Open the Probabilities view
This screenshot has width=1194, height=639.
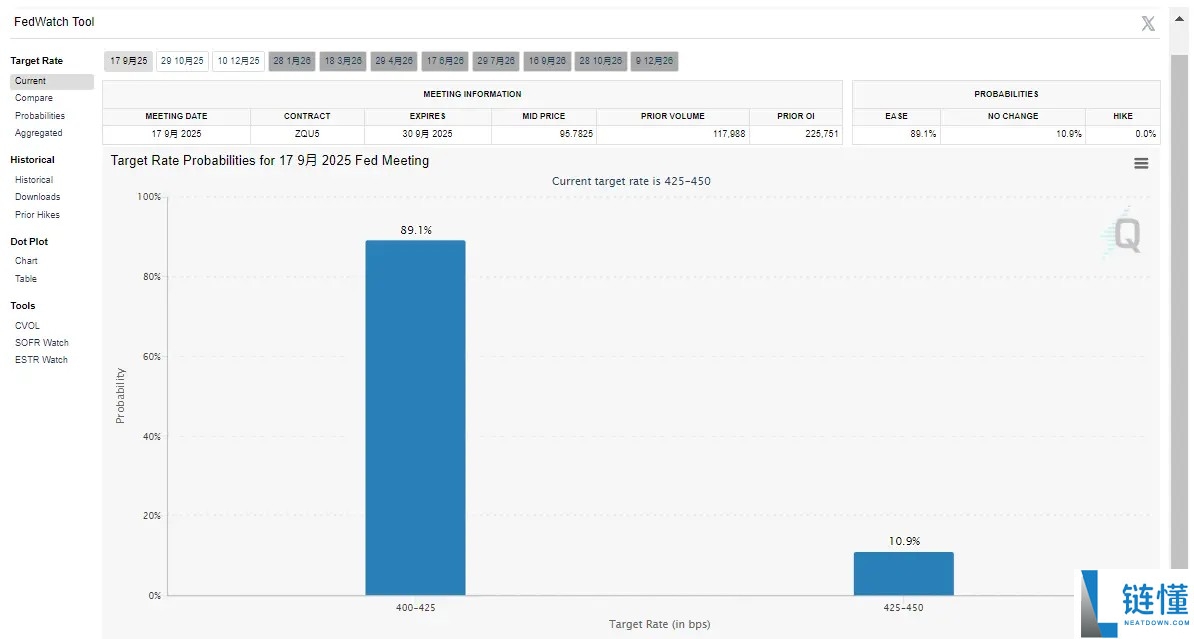click(39, 115)
